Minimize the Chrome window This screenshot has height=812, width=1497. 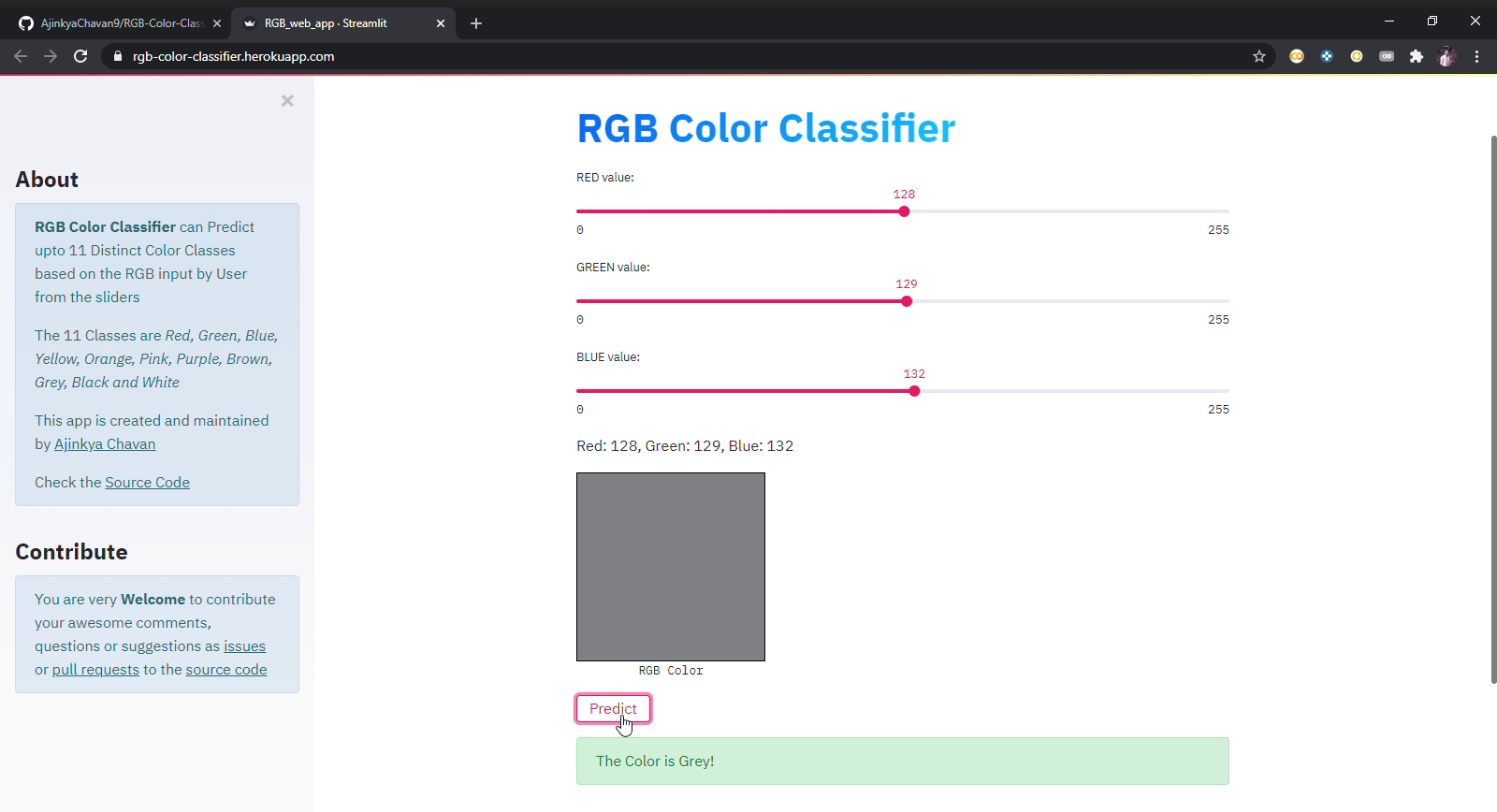[1389, 21]
